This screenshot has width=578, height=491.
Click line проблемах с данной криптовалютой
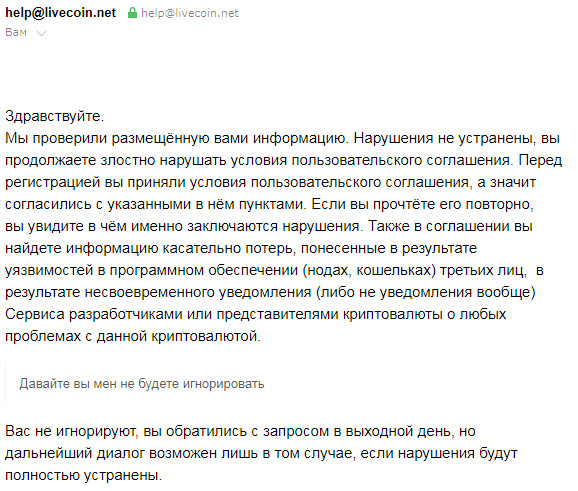(x=133, y=336)
